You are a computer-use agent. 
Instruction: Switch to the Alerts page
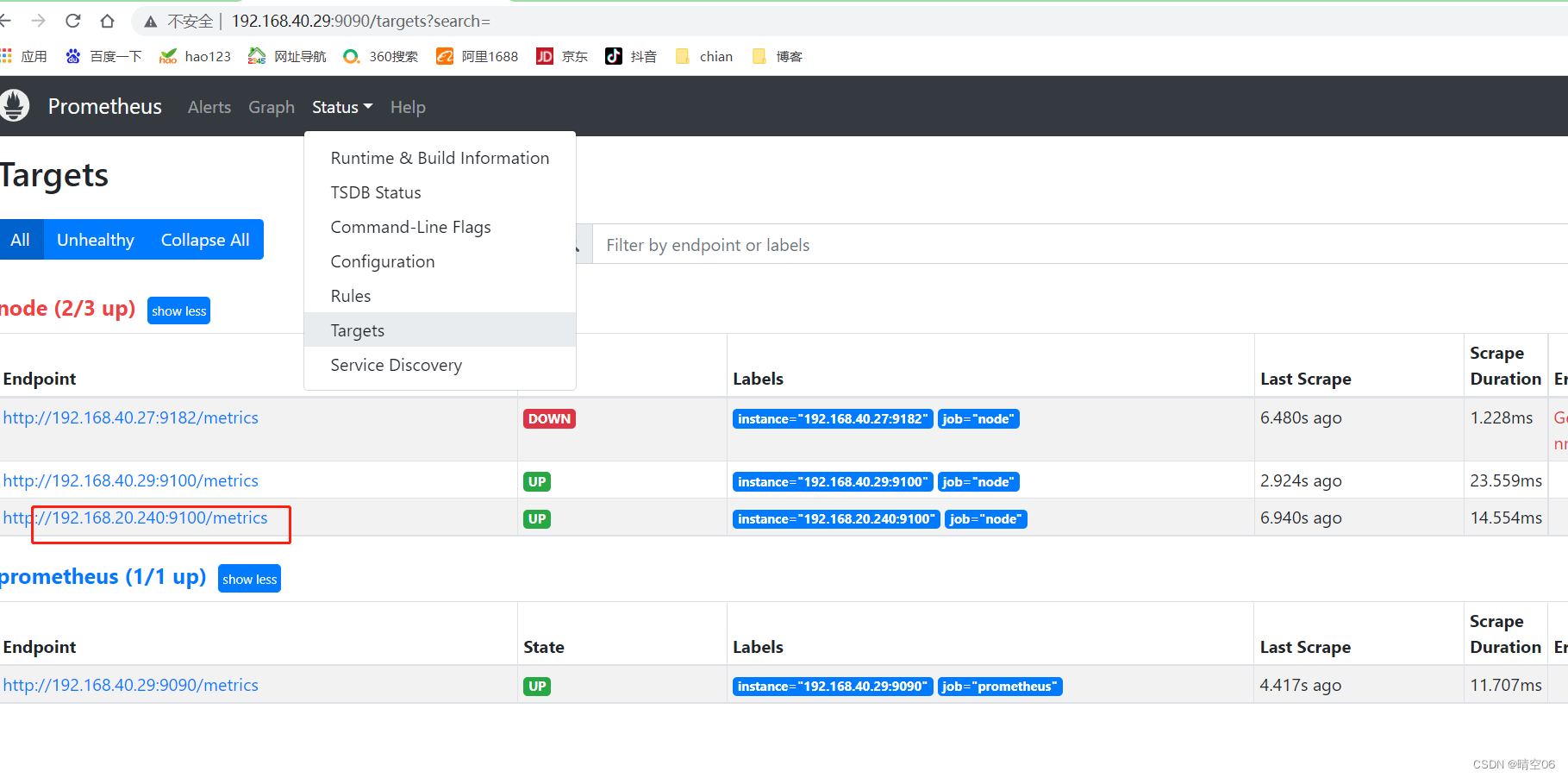pyautogui.click(x=209, y=107)
